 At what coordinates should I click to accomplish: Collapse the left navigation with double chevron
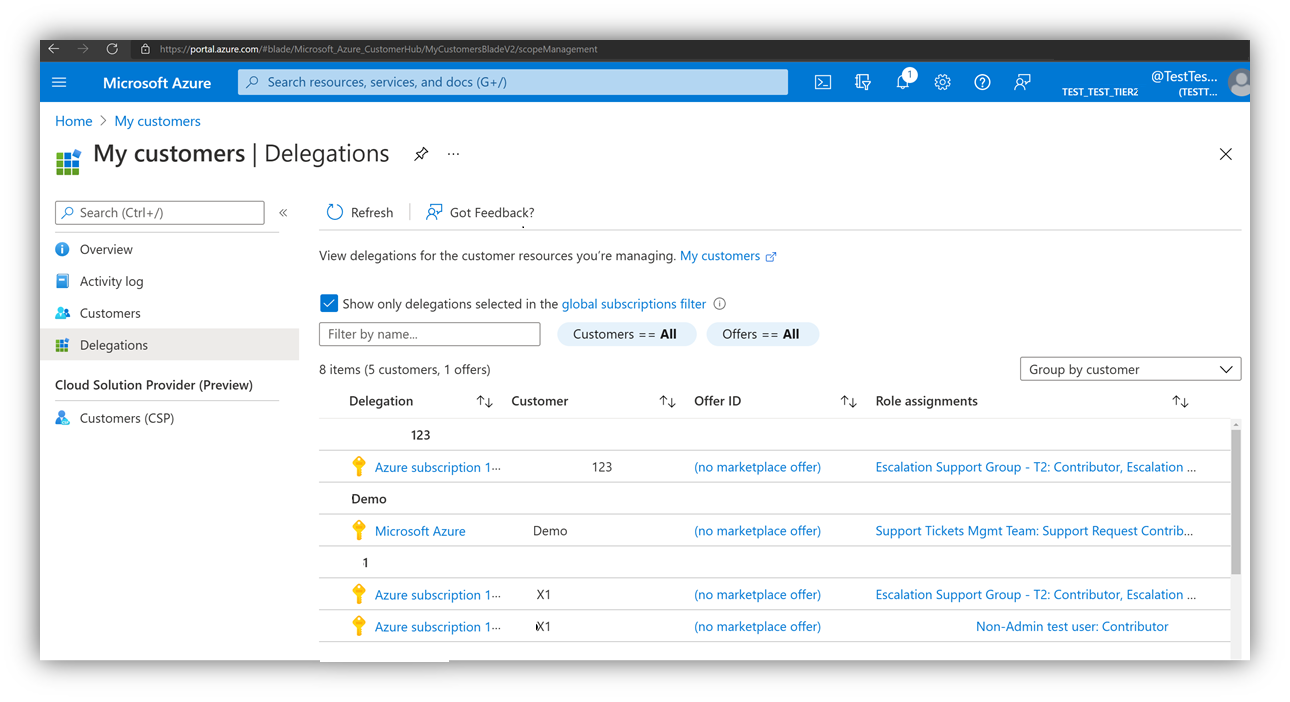283,213
